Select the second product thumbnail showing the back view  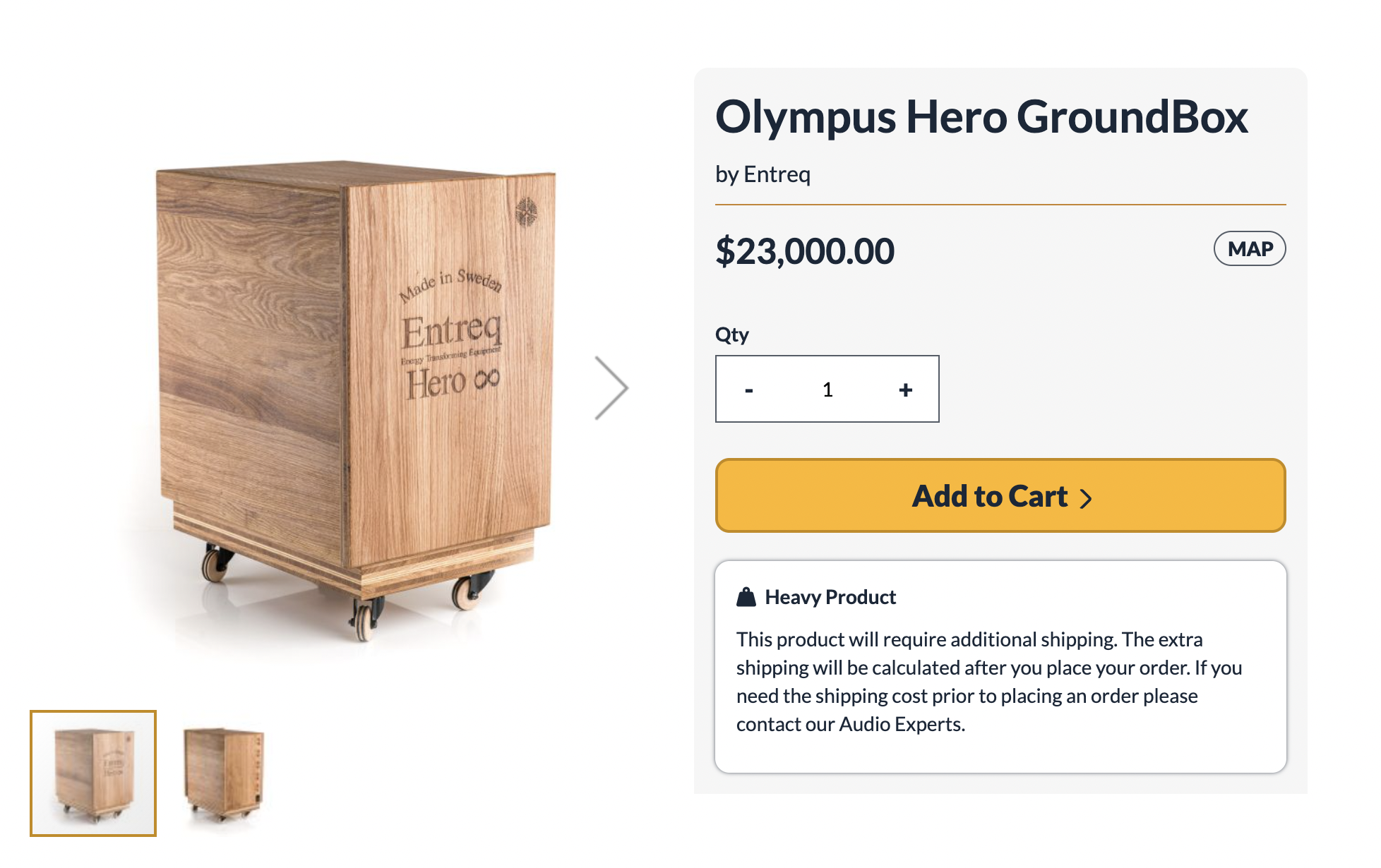(x=223, y=774)
